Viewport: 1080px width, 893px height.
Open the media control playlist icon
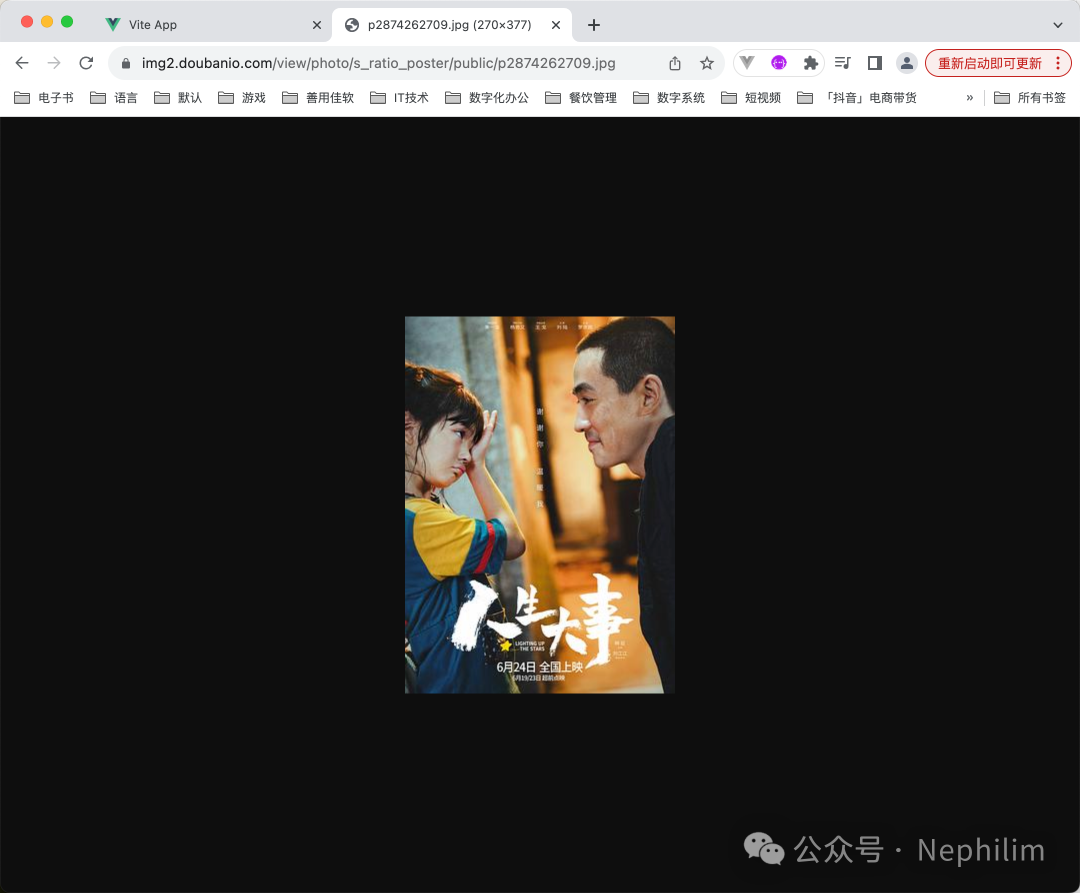pos(842,63)
